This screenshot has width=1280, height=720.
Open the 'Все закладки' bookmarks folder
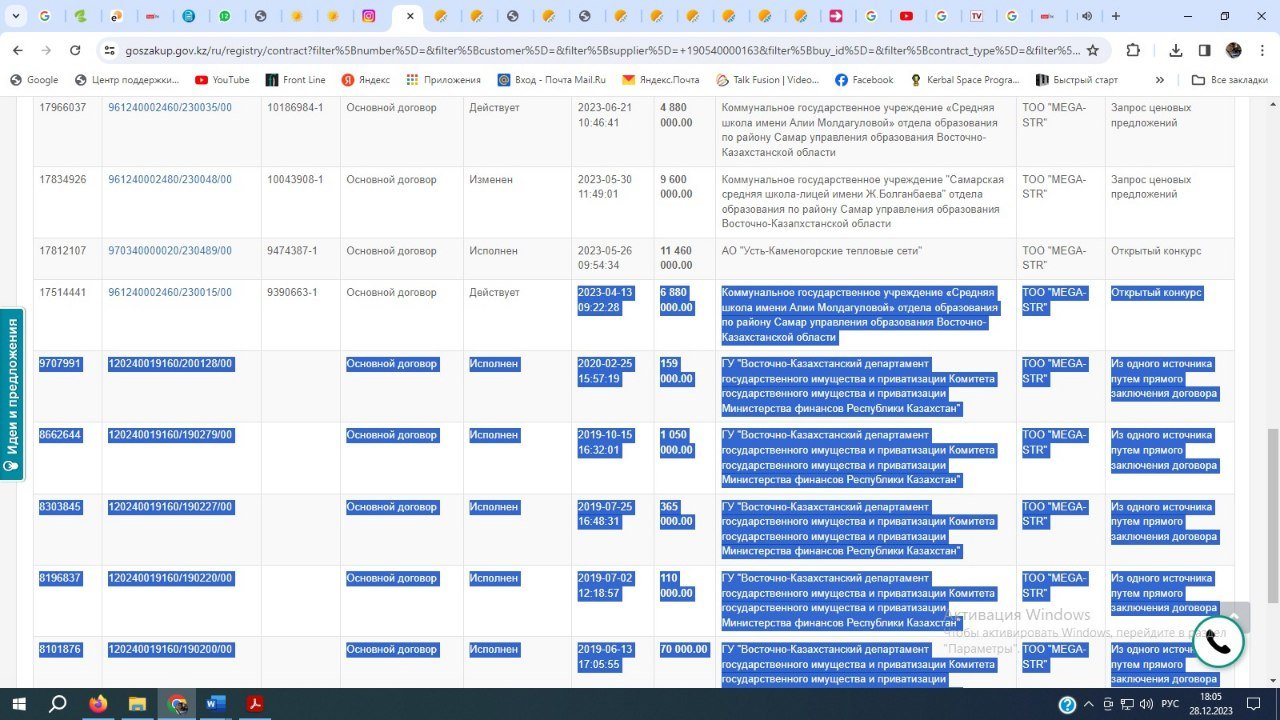1230,80
